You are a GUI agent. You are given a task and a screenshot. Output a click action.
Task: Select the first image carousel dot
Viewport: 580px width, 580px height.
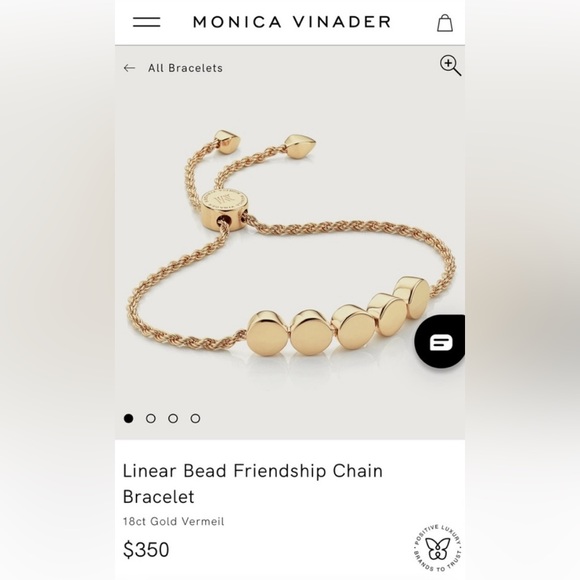(x=128, y=418)
